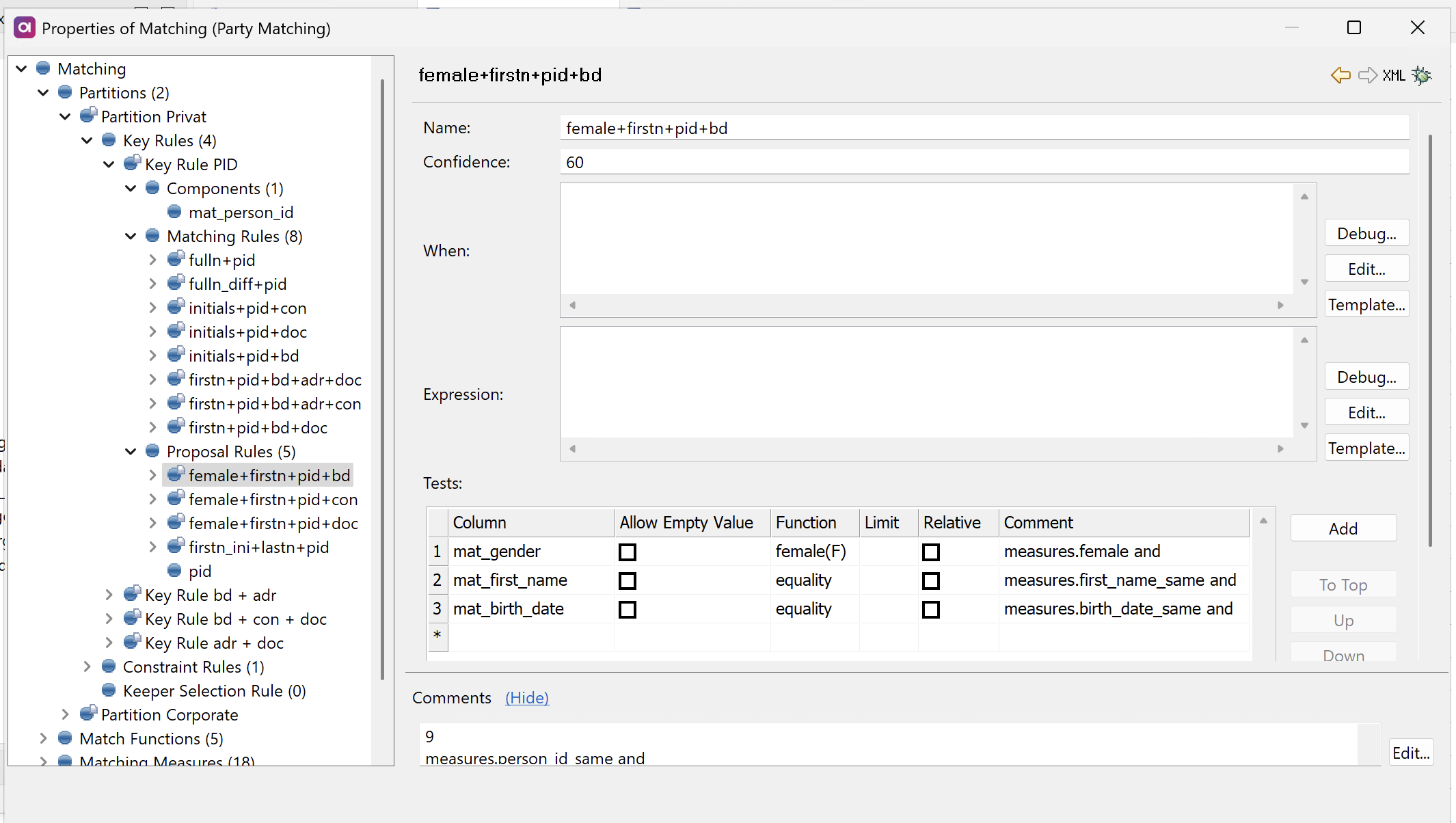Click the forward arrow navigation icon

pyautogui.click(x=1367, y=75)
